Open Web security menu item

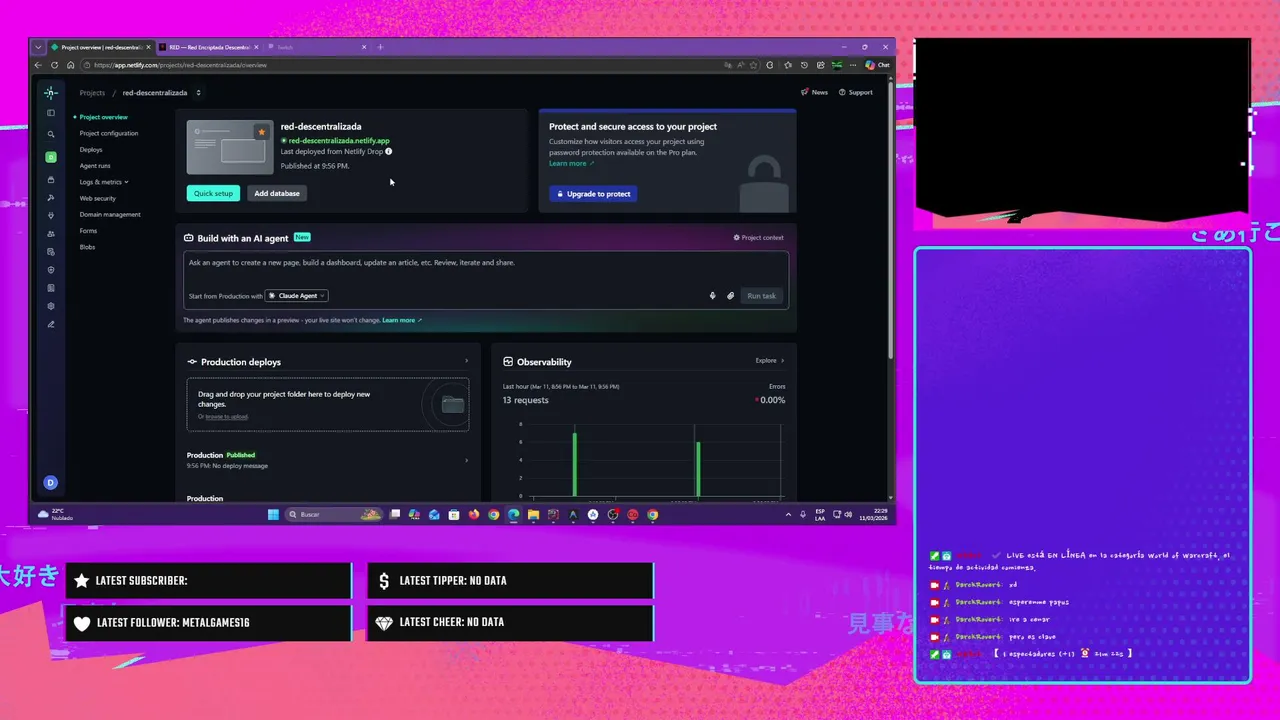pyautogui.click(x=98, y=198)
